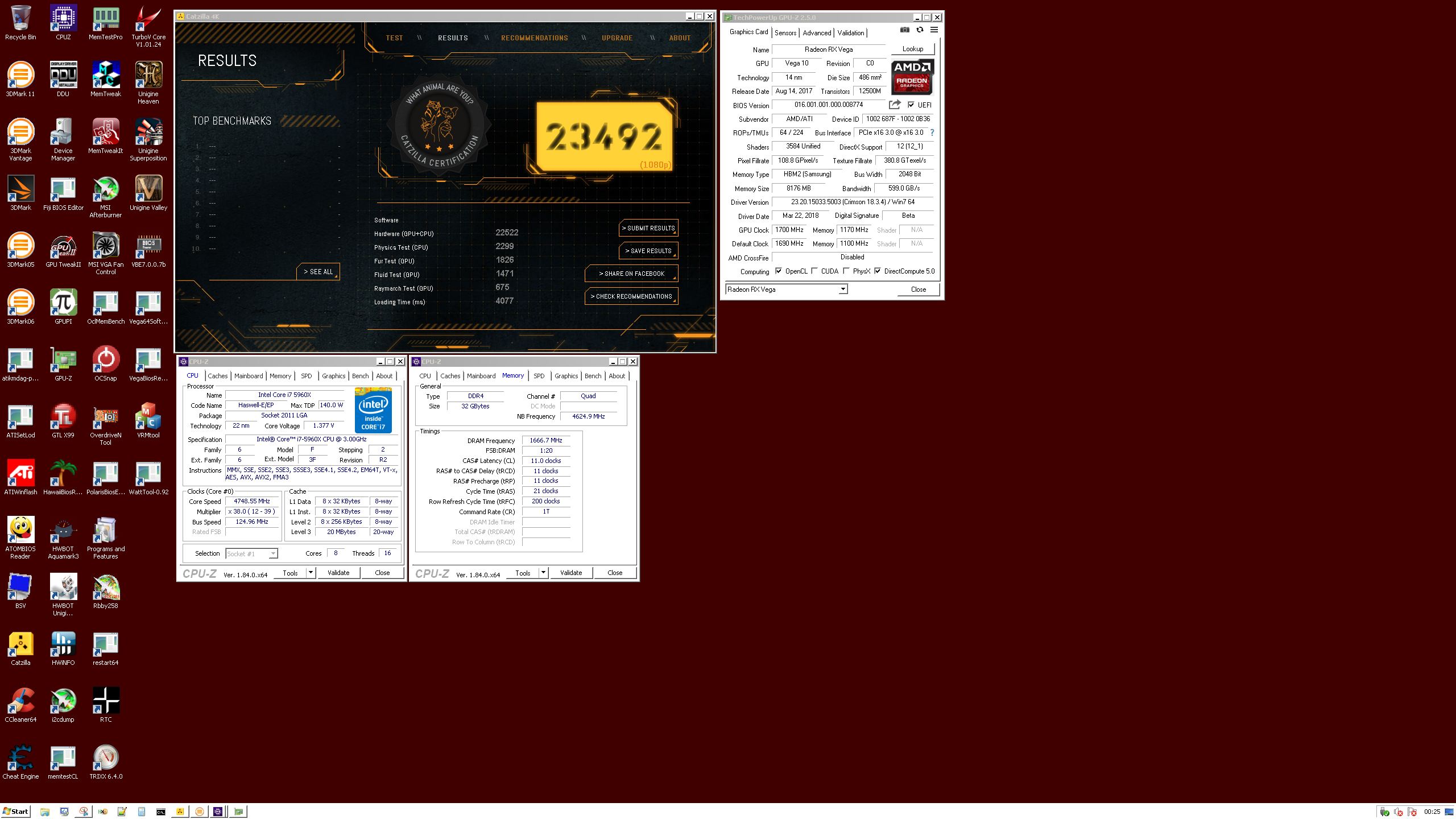
Task: Click the GPU-Z Close button
Action: click(x=918, y=289)
